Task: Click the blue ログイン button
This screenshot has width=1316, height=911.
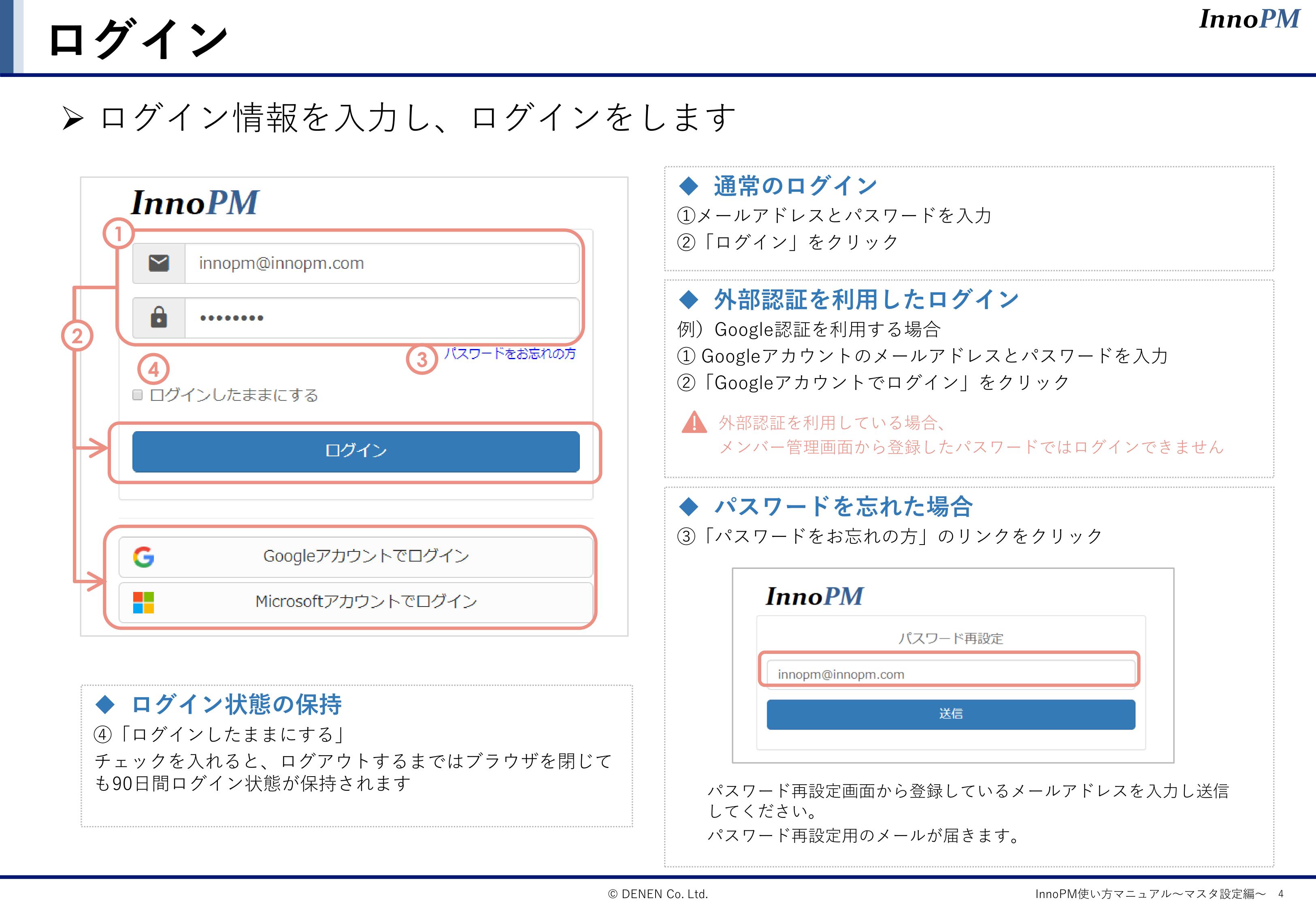Action: coord(356,451)
